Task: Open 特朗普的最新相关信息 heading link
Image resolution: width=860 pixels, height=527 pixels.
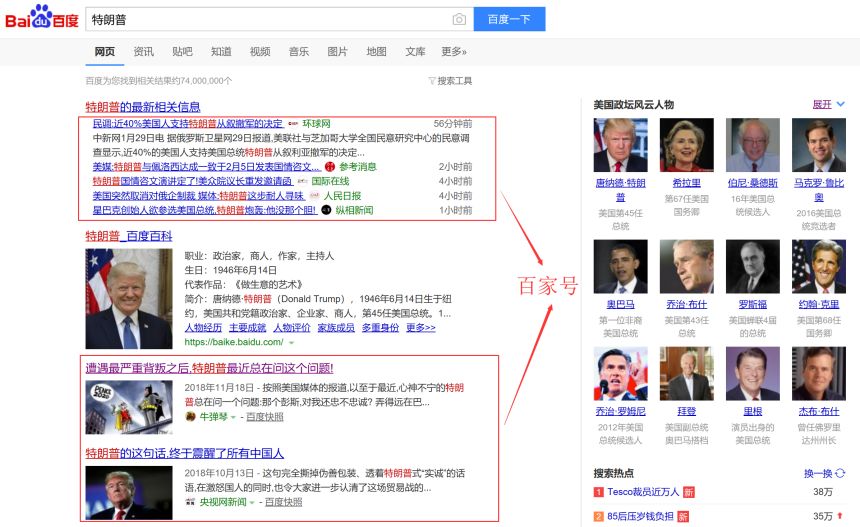Action: tap(143, 107)
